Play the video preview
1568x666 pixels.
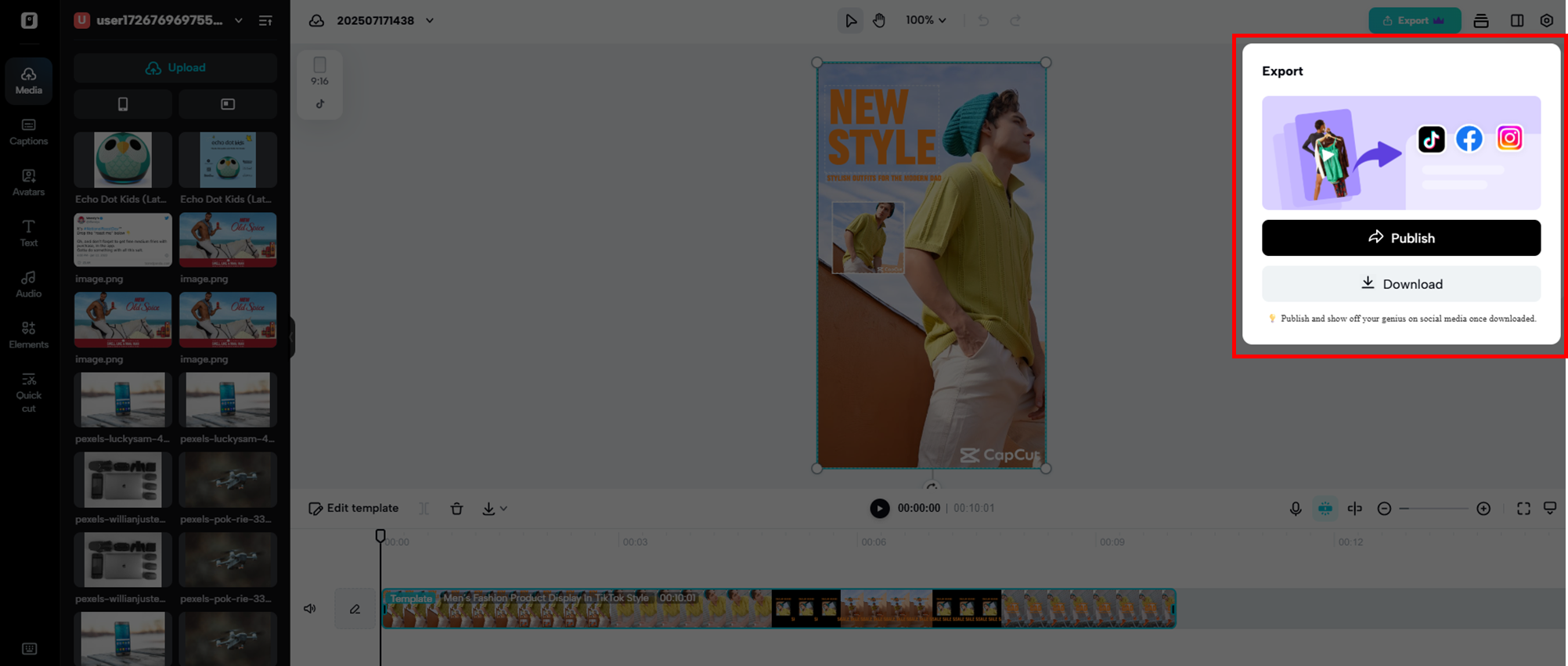(x=879, y=509)
